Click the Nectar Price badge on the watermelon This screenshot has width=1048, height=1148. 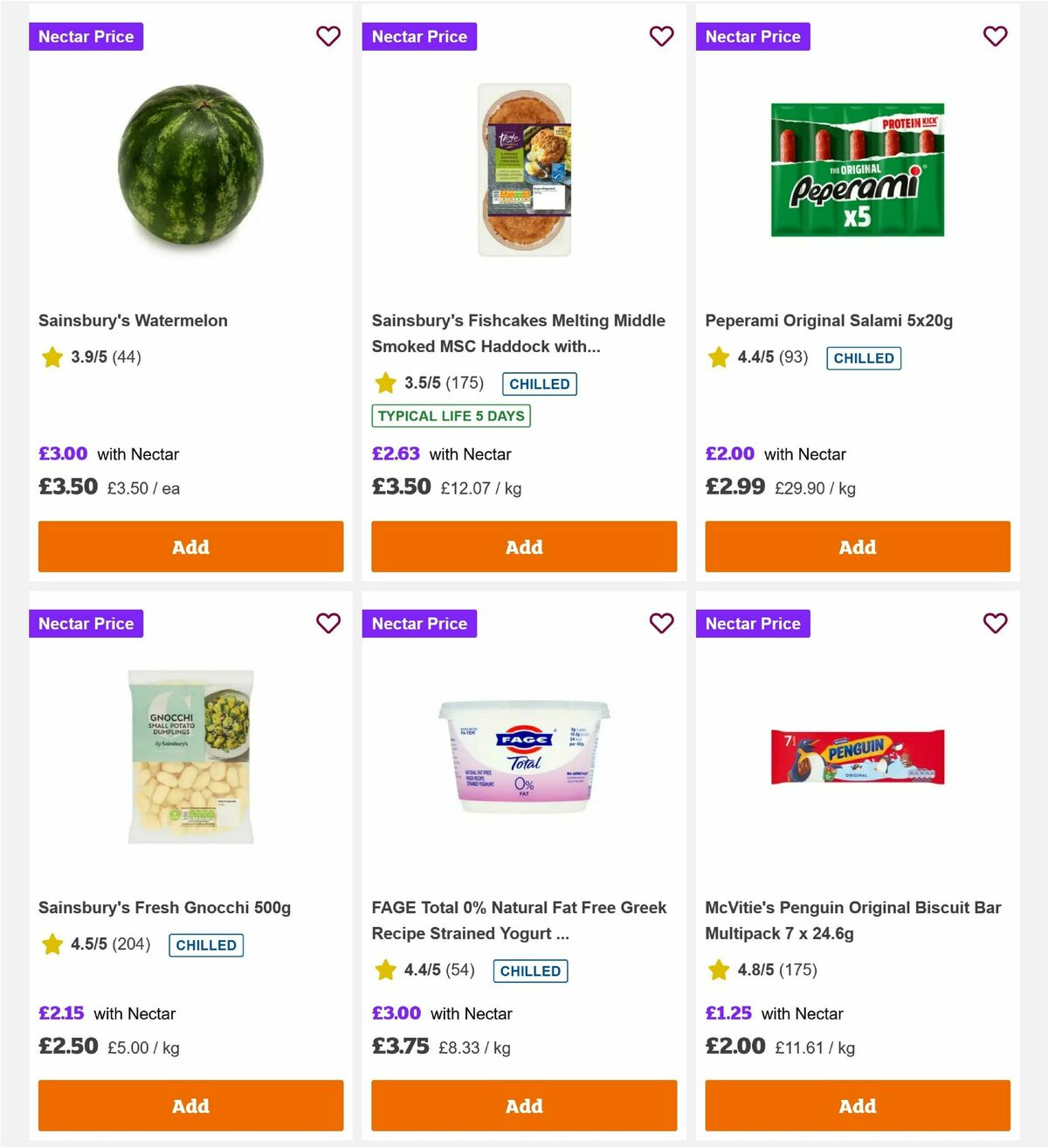tap(86, 37)
